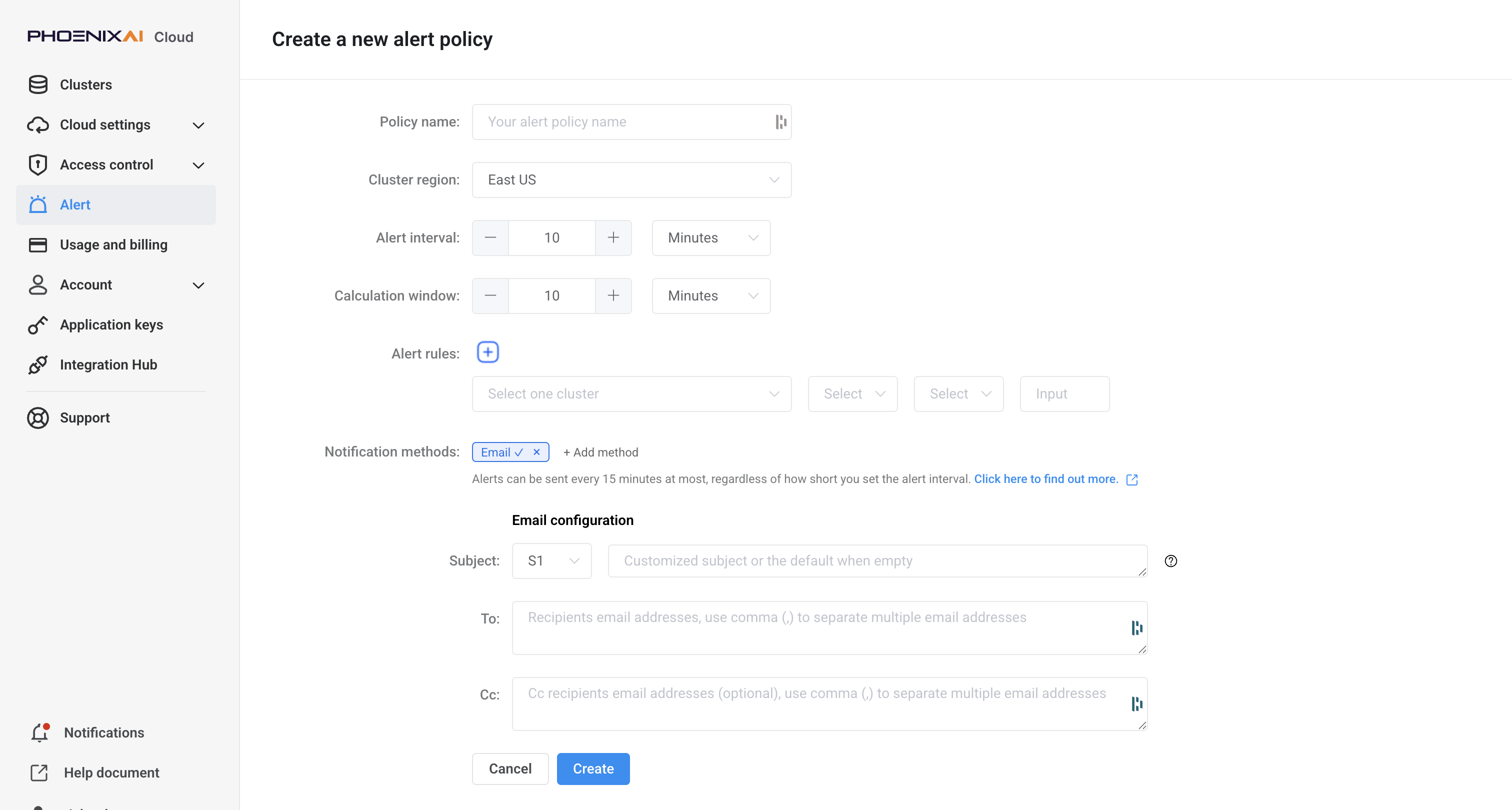Increase Calculation window with plus button
Image resolution: width=1512 pixels, height=810 pixels.
pyautogui.click(x=613, y=295)
